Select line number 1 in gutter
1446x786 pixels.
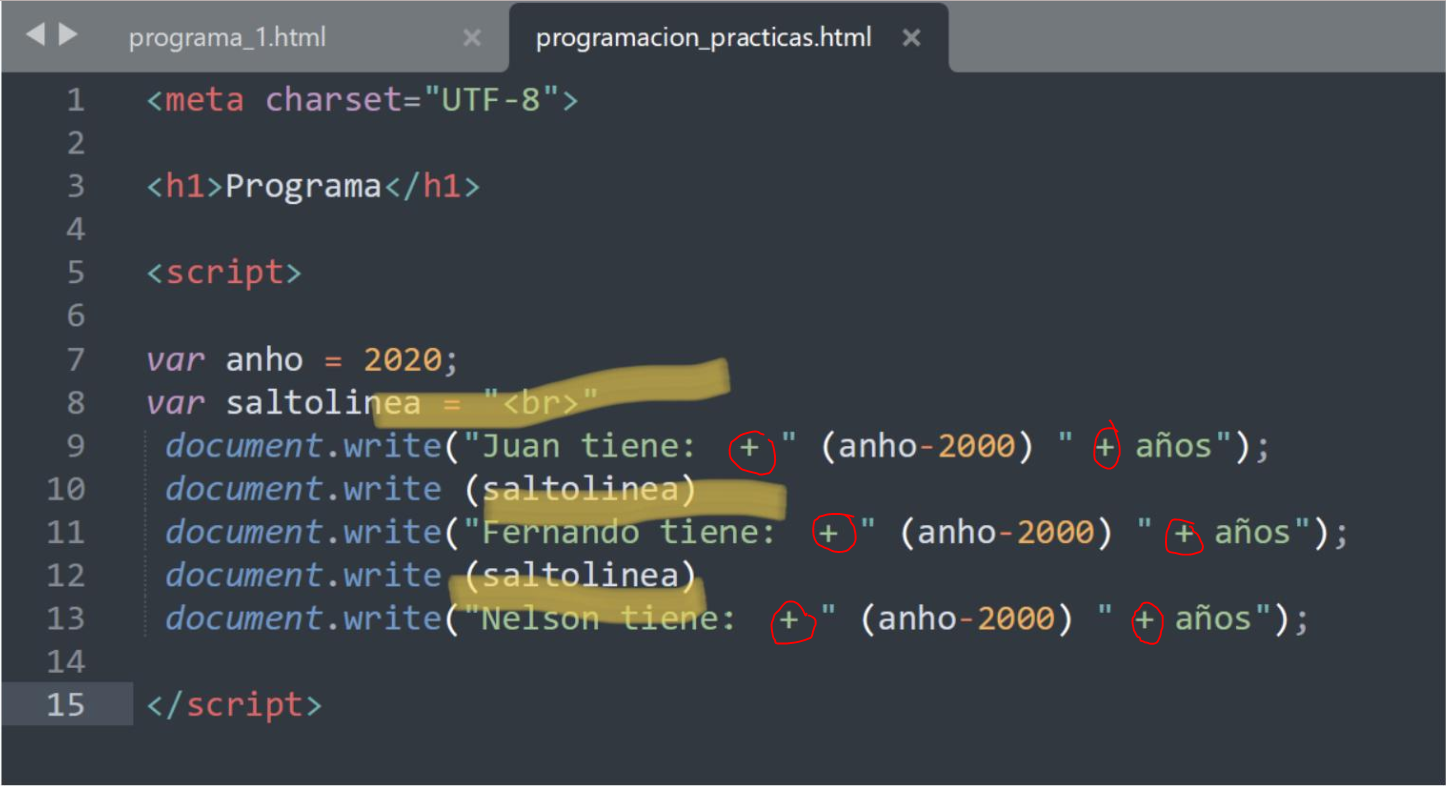click(x=76, y=100)
